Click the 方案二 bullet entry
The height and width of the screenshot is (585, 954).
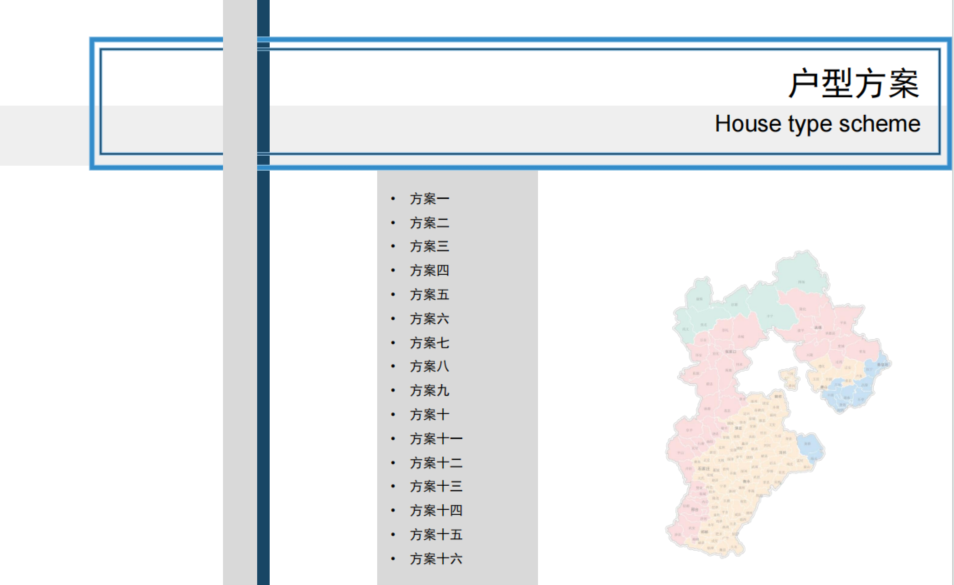429,223
